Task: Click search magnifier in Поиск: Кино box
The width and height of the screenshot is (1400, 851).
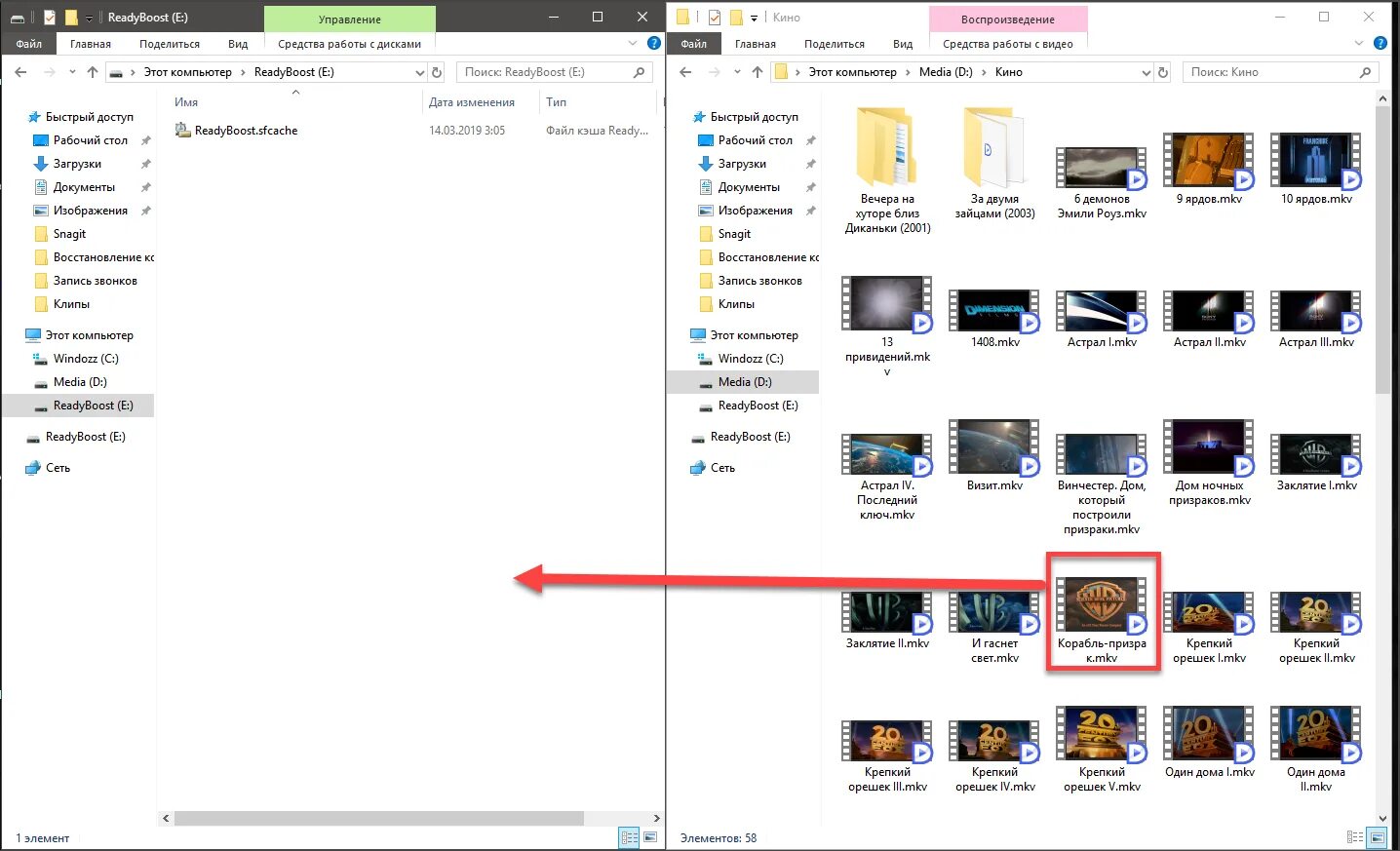Action: tap(1365, 72)
